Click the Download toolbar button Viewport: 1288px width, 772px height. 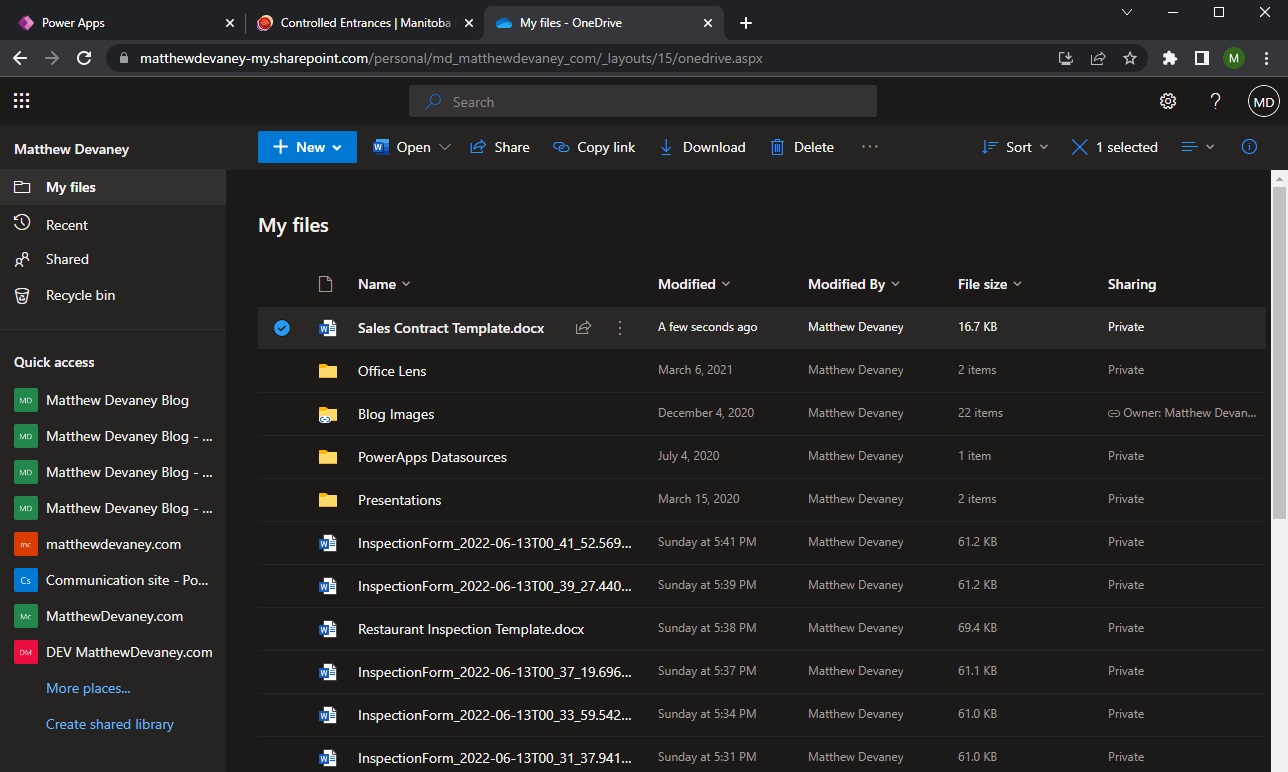pos(702,147)
